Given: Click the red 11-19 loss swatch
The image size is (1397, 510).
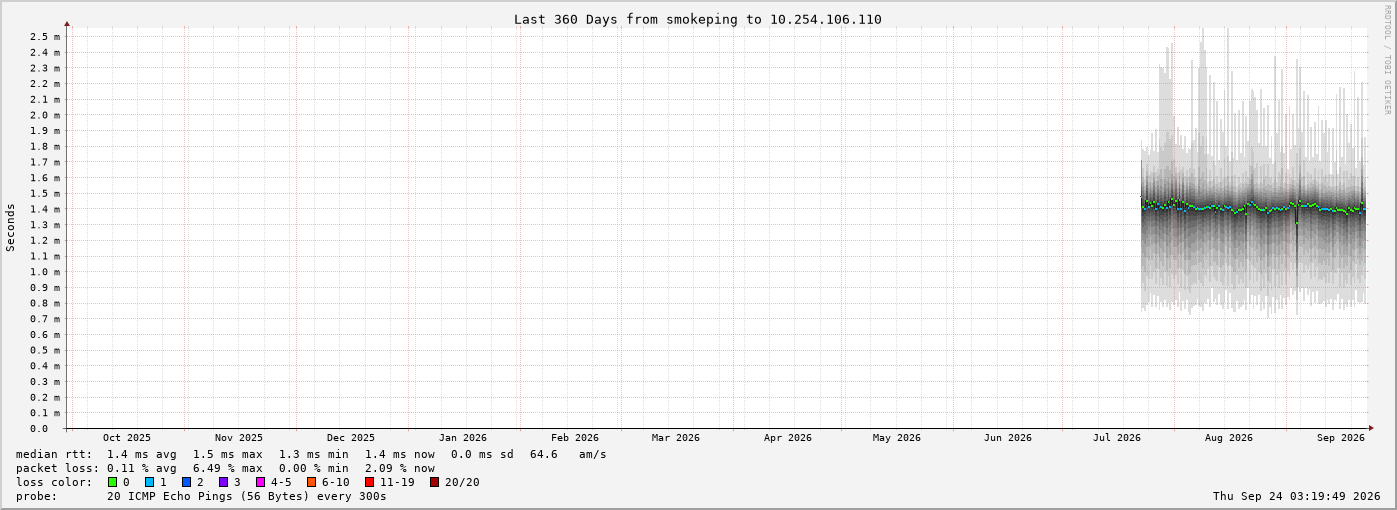Looking at the screenshot, I should pyautogui.click(x=370, y=482).
